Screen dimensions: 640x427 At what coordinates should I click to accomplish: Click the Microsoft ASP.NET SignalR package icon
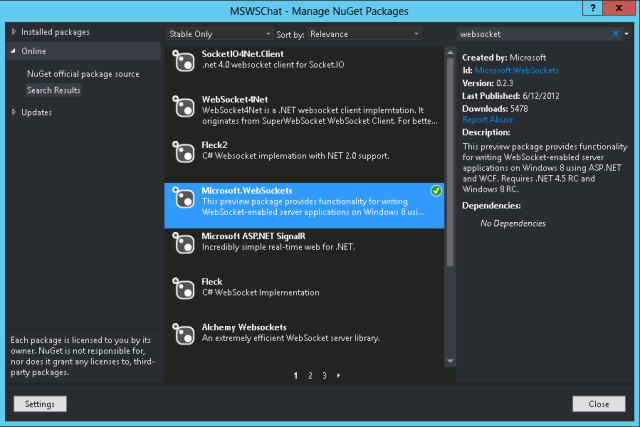click(x=183, y=243)
